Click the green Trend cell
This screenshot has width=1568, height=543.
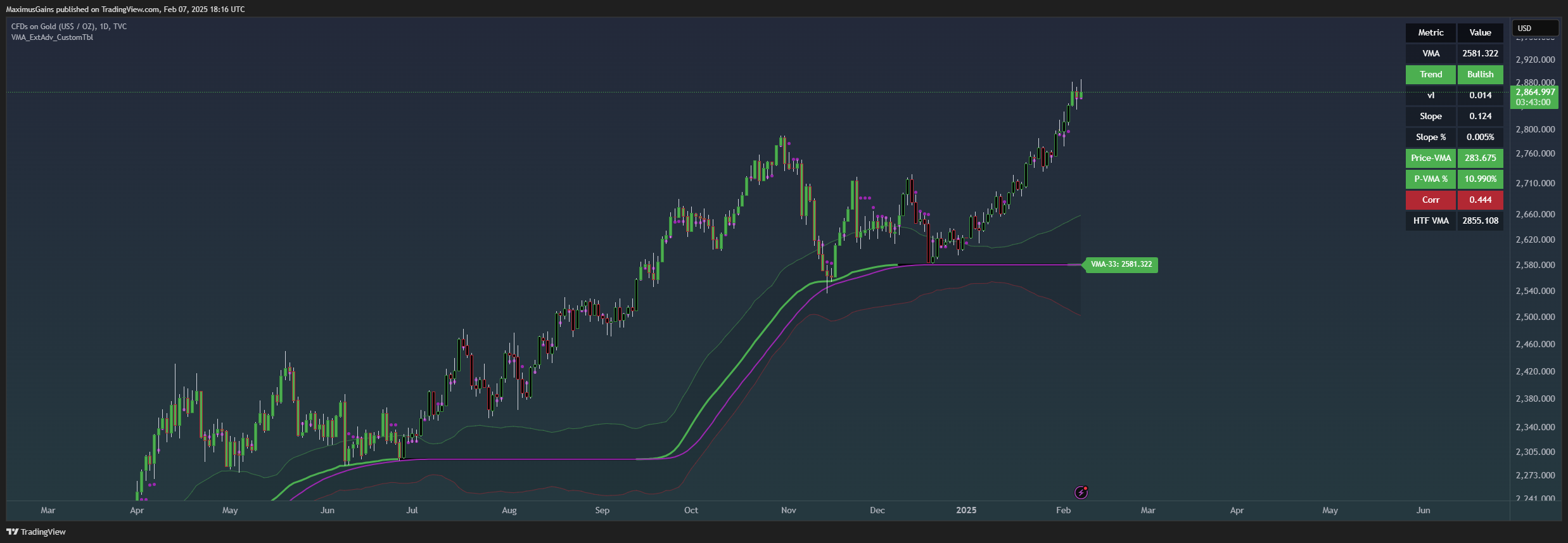(x=1431, y=74)
